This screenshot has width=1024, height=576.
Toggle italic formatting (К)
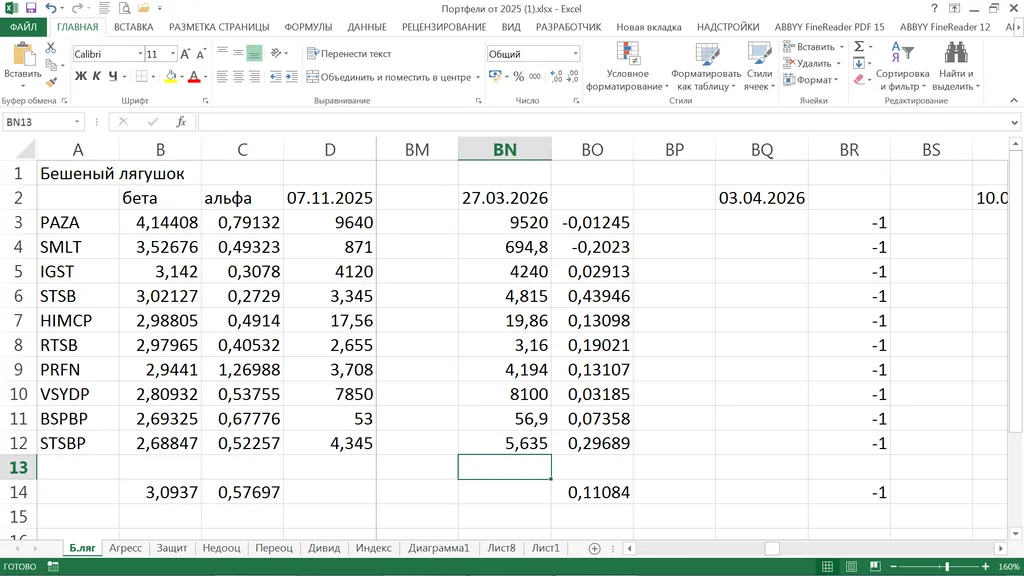tap(97, 76)
